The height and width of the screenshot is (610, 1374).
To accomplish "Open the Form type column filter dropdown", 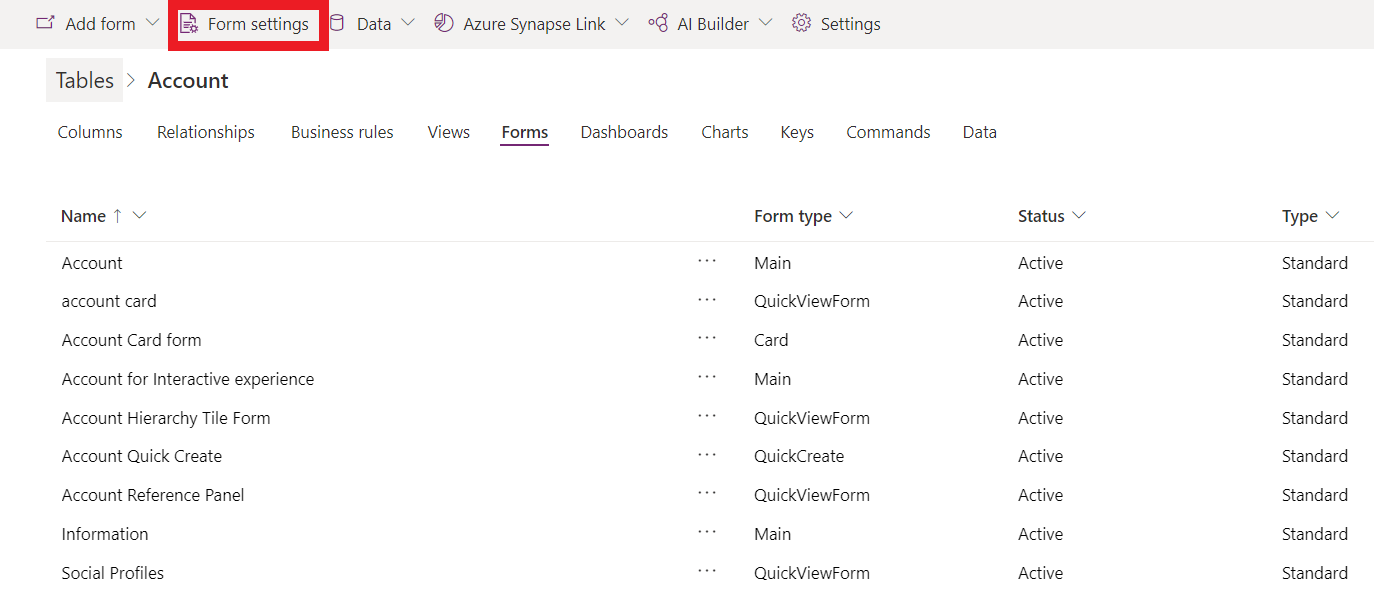I will (x=846, y=216).
